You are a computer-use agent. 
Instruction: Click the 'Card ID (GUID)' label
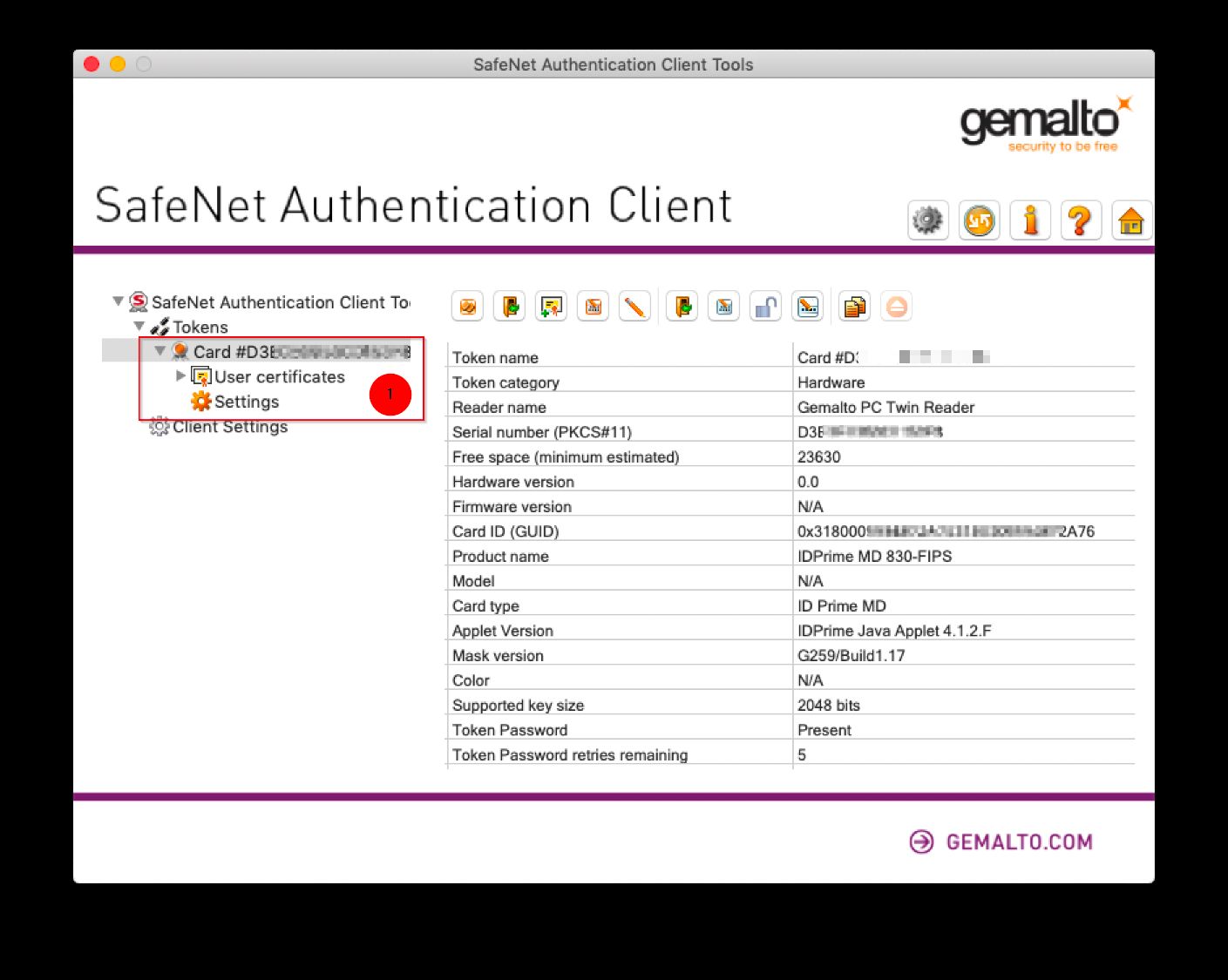point(505,531)
